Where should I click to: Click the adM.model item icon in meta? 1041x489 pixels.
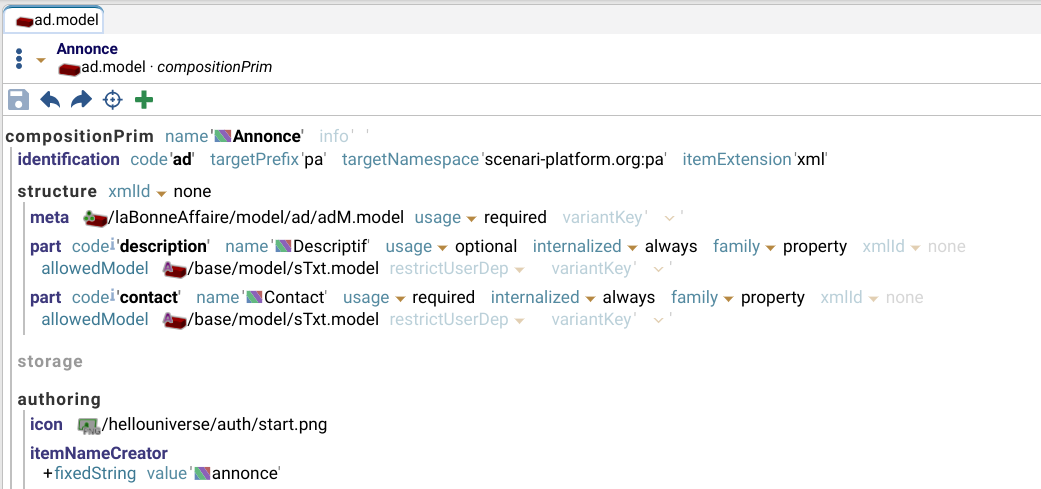[94, 218]
